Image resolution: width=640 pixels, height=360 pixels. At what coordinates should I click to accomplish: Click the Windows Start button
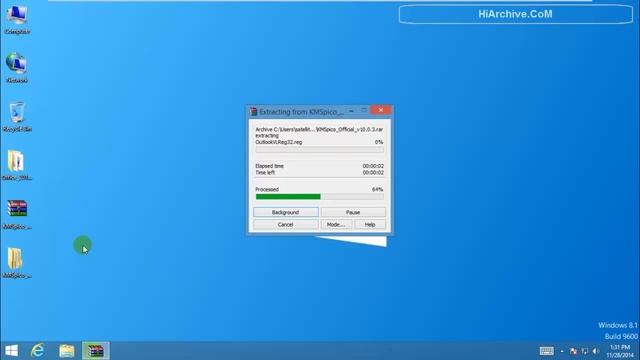pyautogui.click(x=11, y=351)
